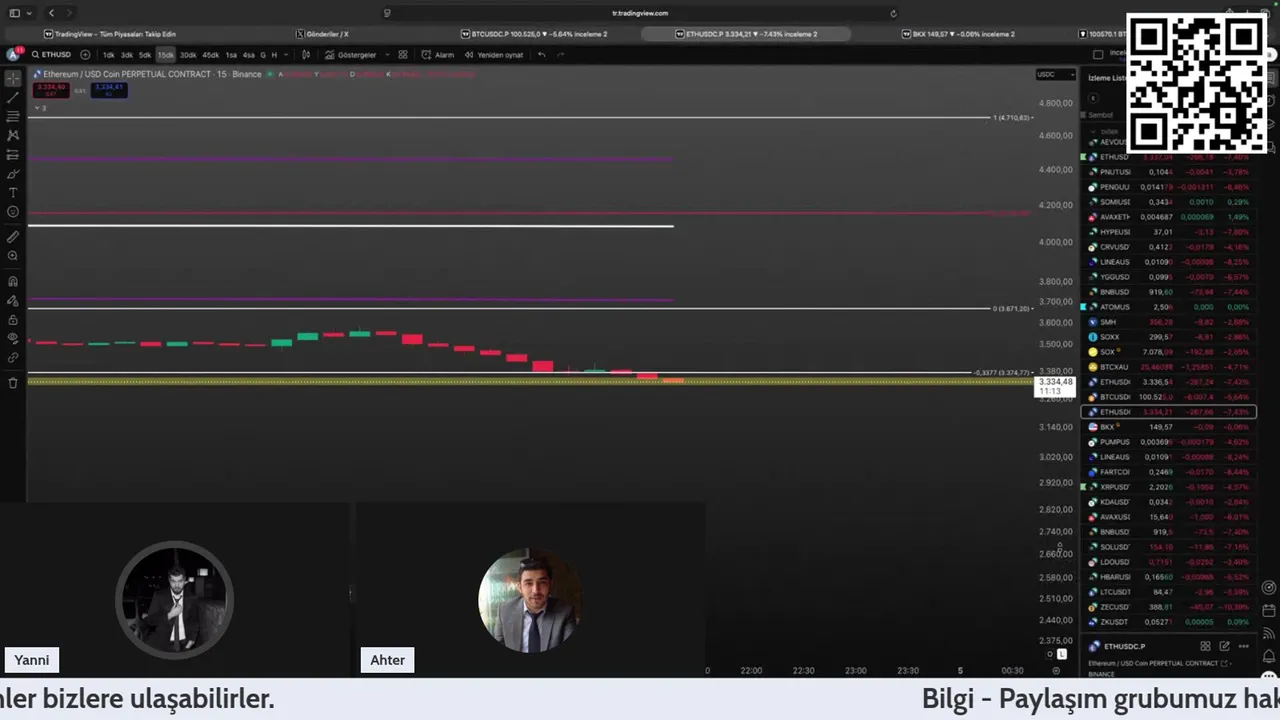
Task: Click the Alarm button
Action: pos(438,54)
